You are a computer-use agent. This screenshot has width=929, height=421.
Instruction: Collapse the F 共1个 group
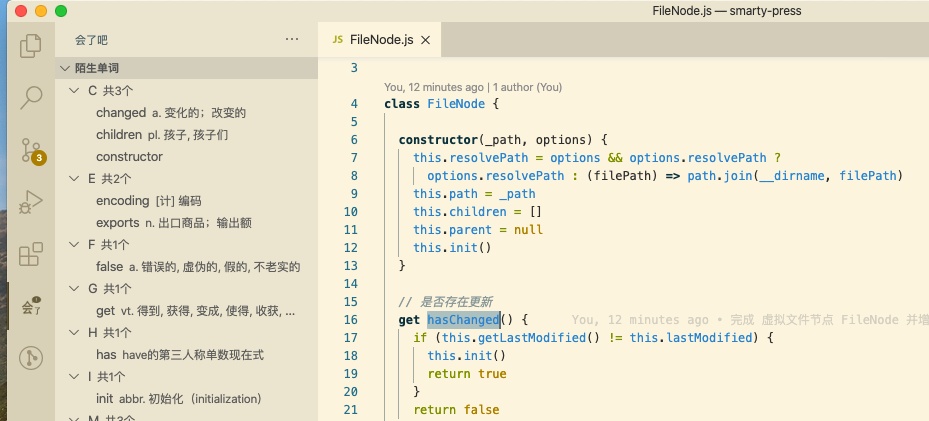point(74,245)
